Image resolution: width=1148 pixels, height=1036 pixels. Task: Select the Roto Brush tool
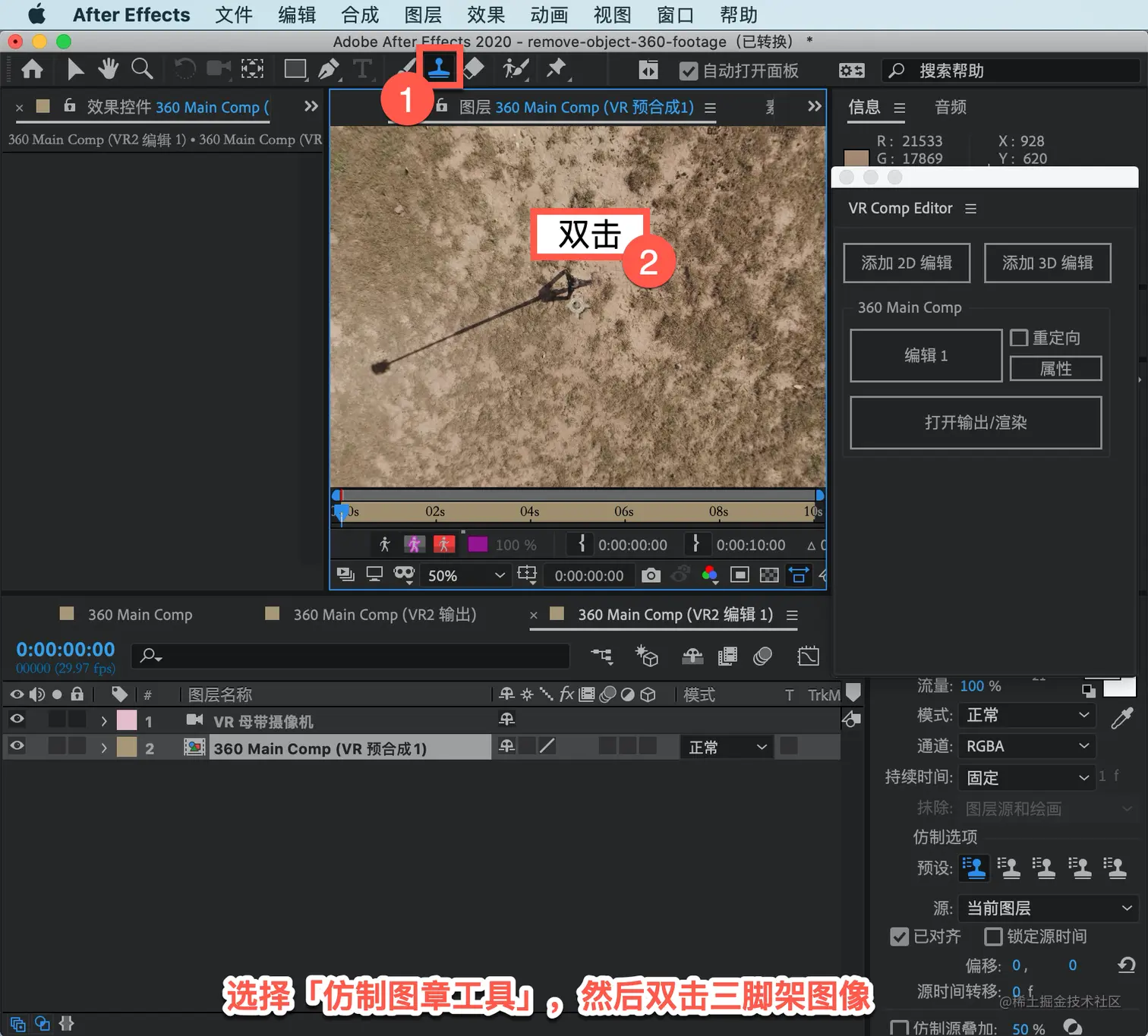516,69
